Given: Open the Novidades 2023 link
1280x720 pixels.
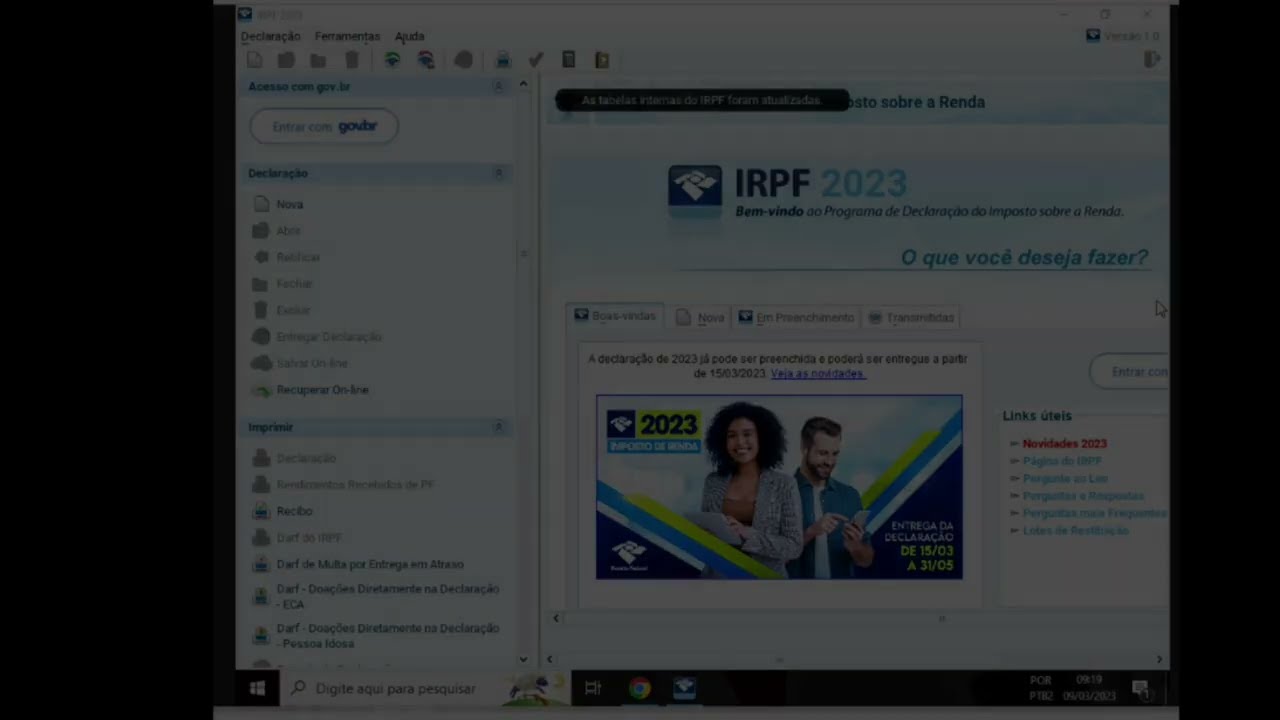Looking at the screenshot, I should tap(1064, 443).
